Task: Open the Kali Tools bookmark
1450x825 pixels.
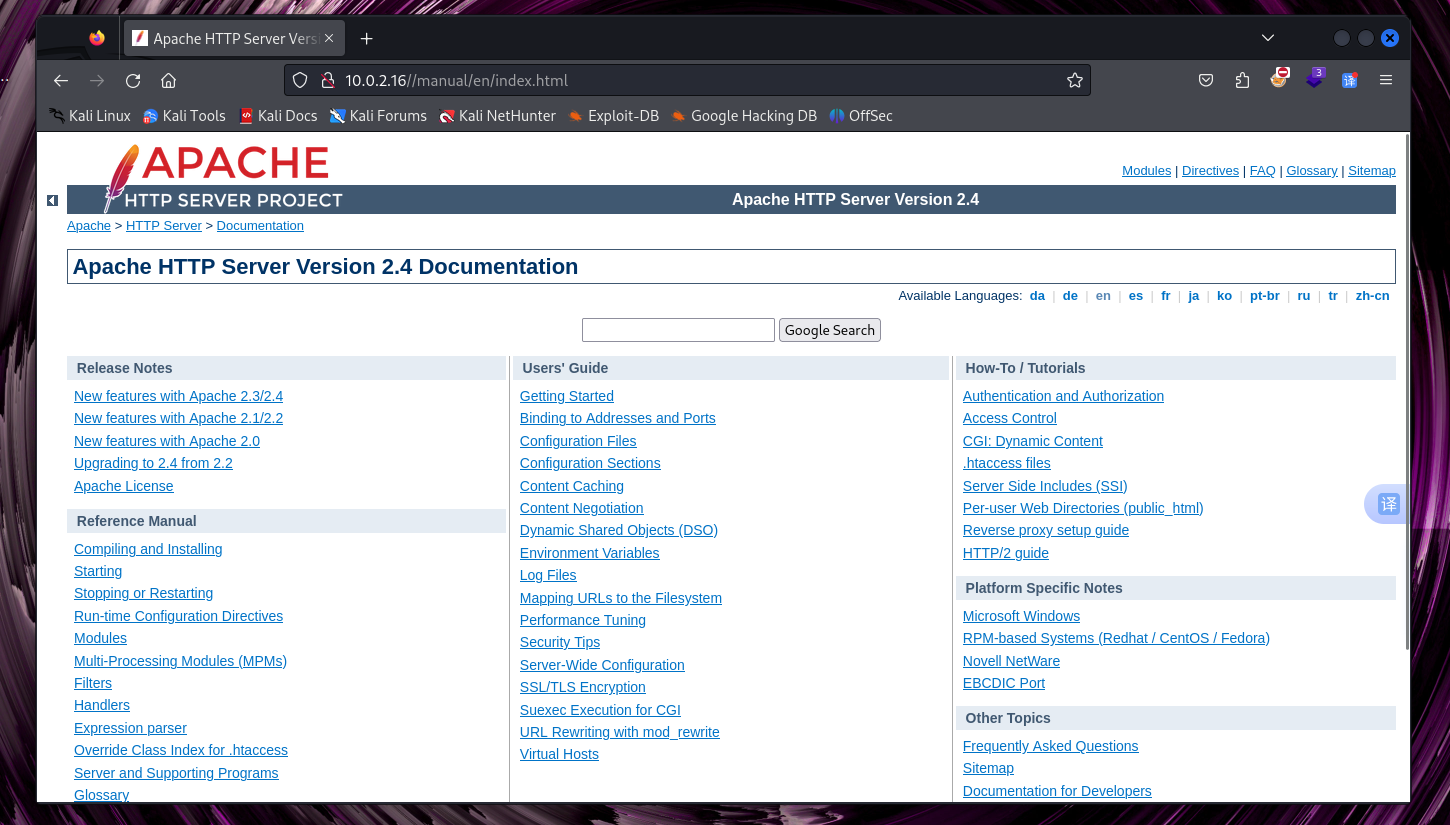Action: 184,116
